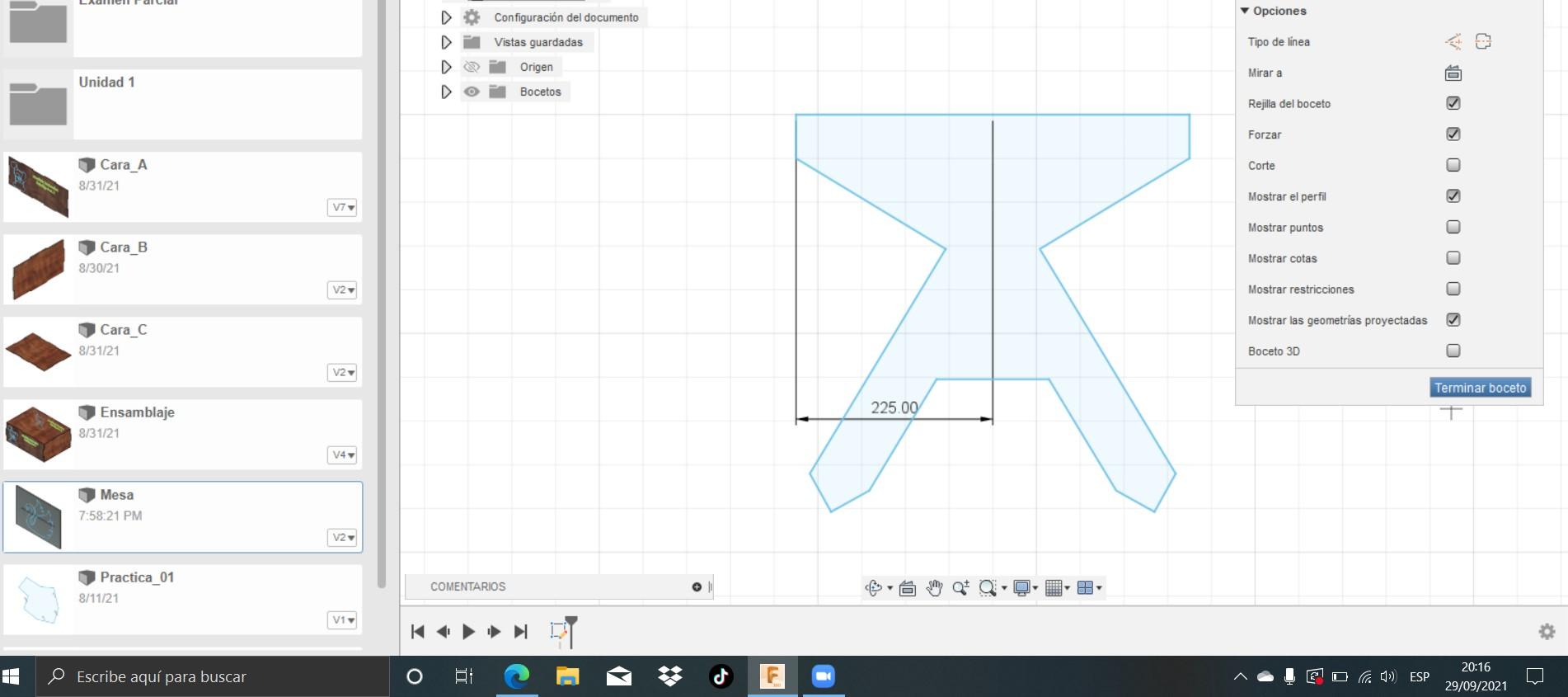Open the Unidad 1 folder
Viewport: 1568px width, 697px height.
[183, 105]
